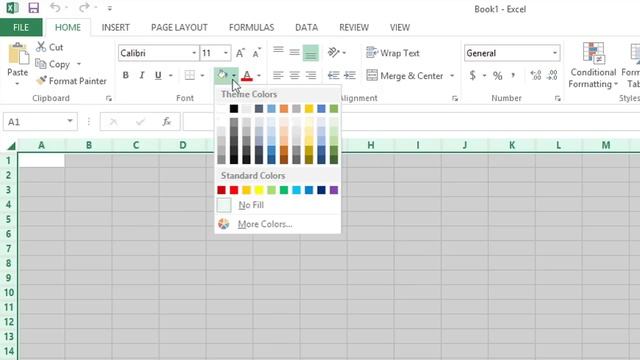The height and width of the screenshot is (360, 640).
Task: Click the Select All corner triangle
Action: 11,146
